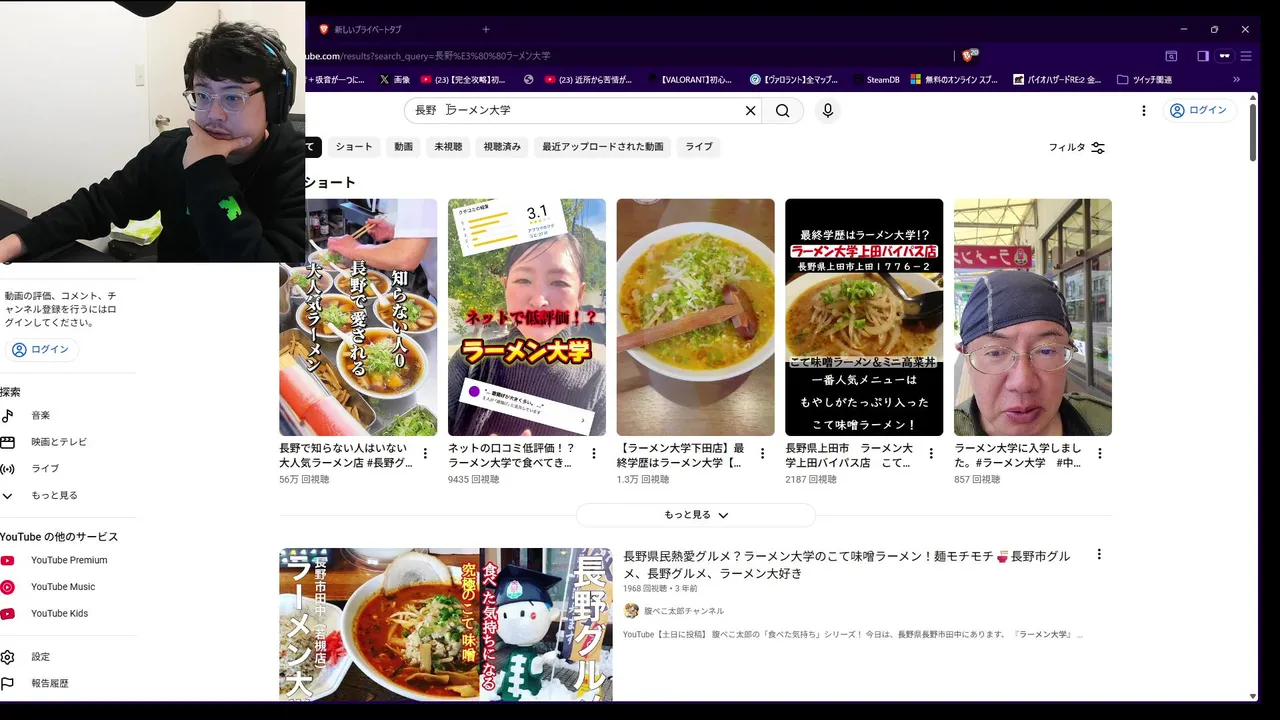Open the page search icon in browser toolbar
Viewport: 1280px width, 720px height.
click(1171, 56)
